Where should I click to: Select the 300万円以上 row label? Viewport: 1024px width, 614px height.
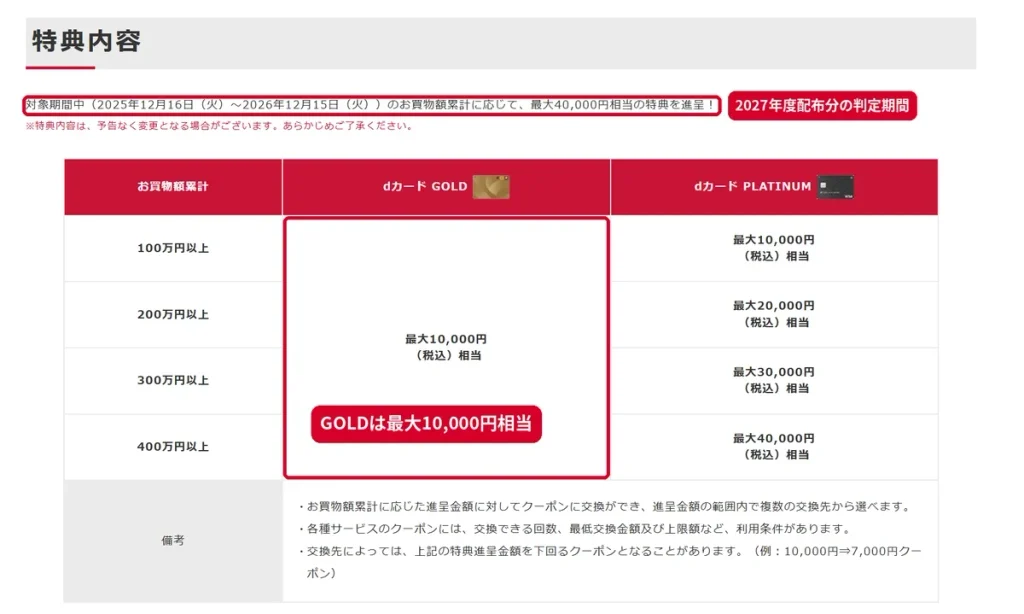(x=172, y=381)
